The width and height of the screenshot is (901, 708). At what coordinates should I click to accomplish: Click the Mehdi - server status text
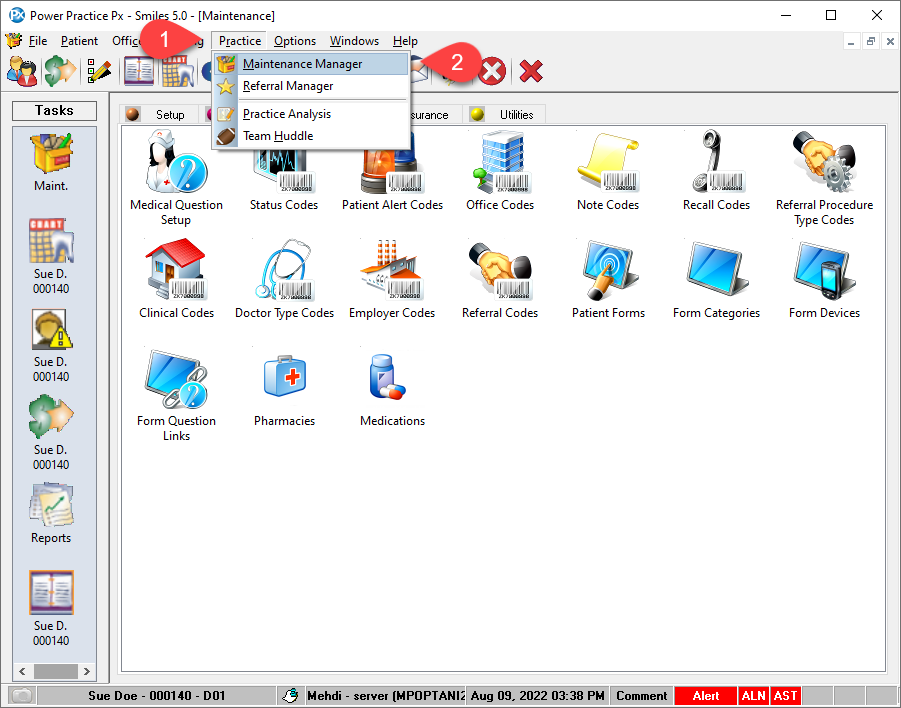385,696
